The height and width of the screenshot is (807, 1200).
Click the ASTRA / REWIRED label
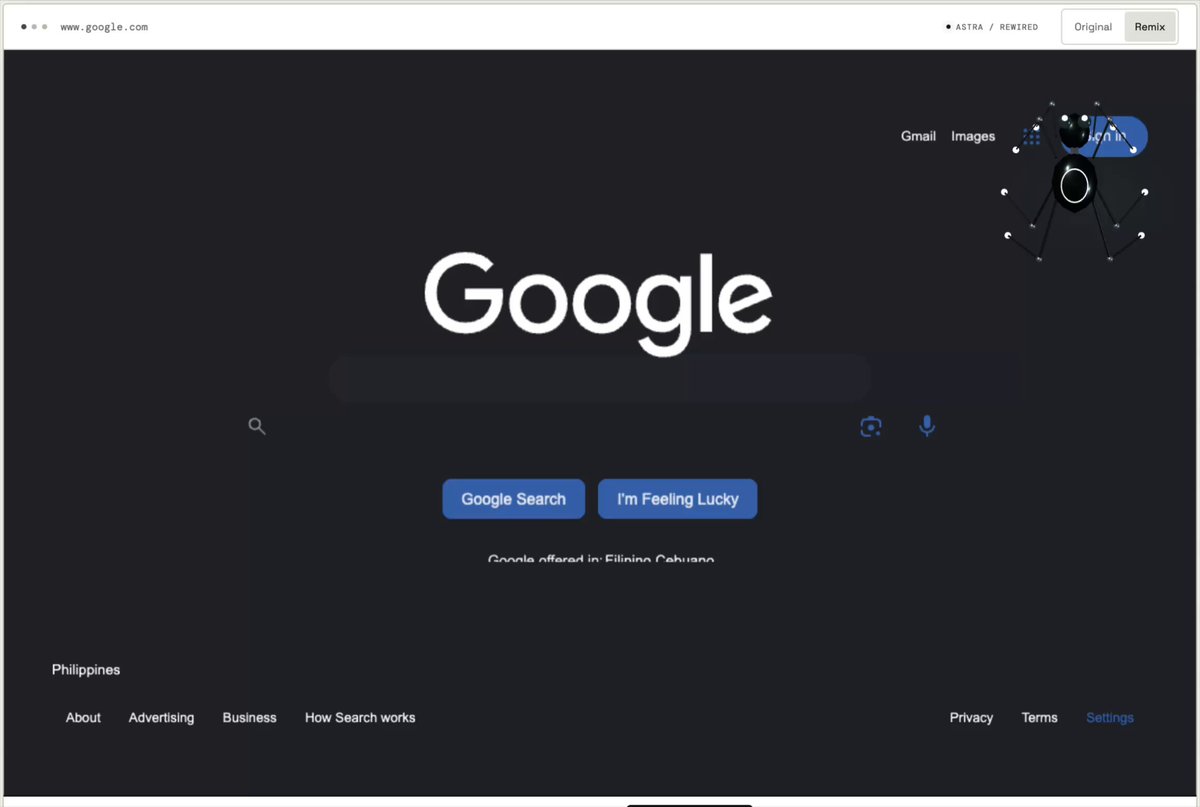pyautogui.click(x=992, y=27)
